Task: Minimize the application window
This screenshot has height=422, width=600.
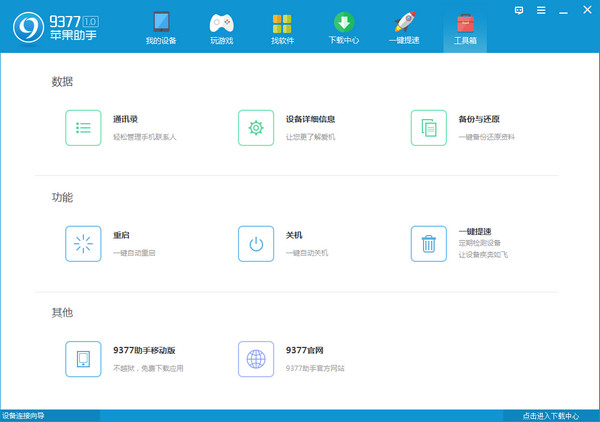Action: pyautogui.click(x=562, y=9)
